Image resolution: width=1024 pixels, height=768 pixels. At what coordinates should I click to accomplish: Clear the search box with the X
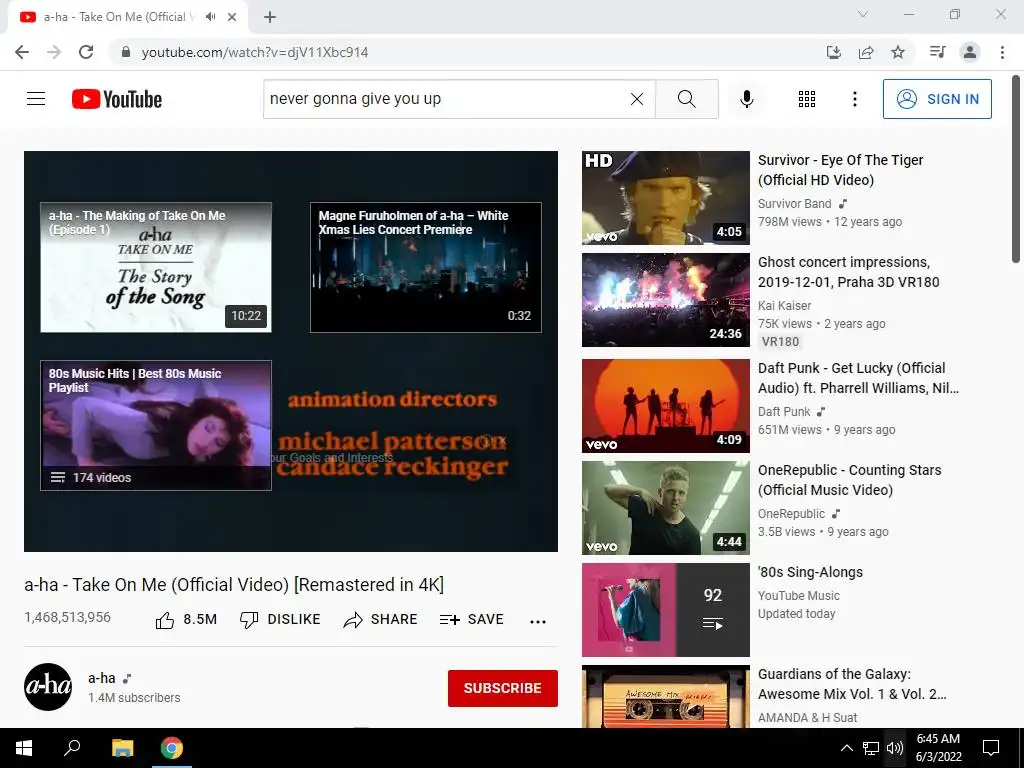coord(637,99)
